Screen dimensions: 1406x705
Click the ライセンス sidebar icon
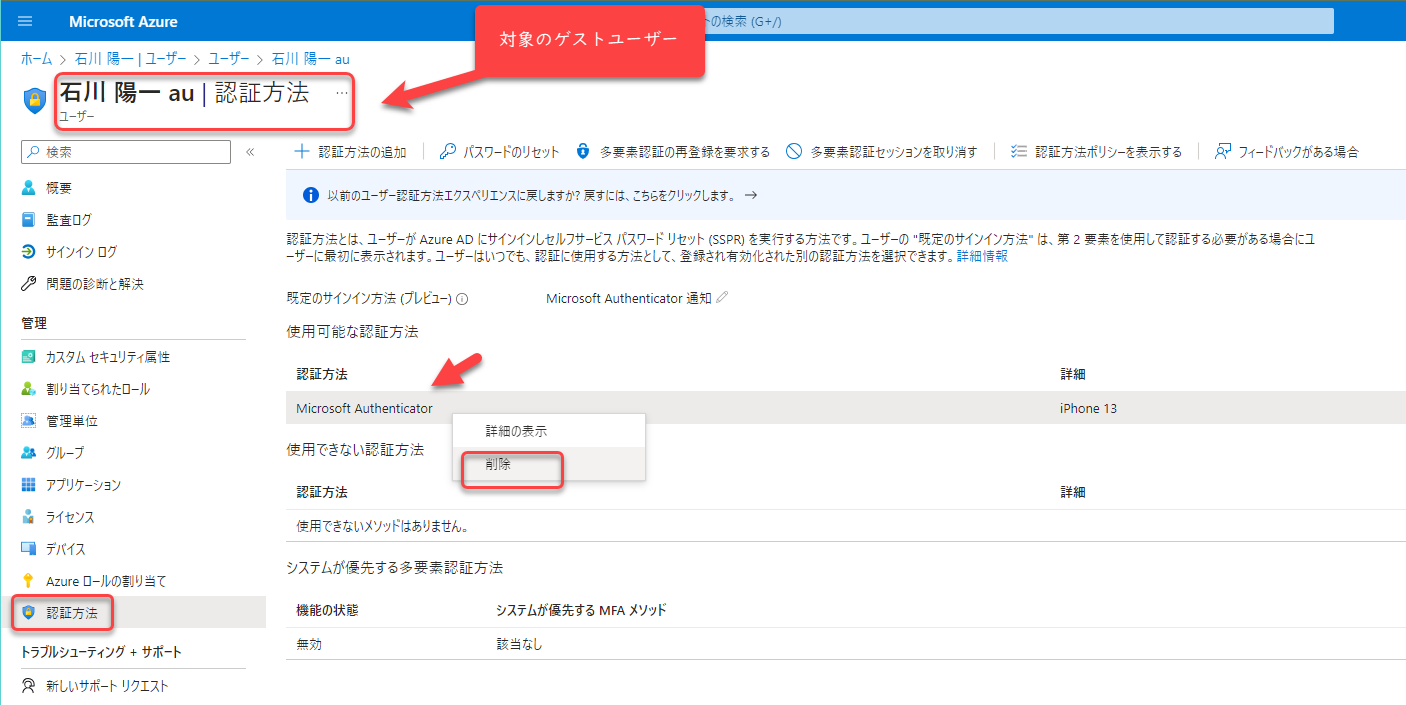click(x=29, y=516)
